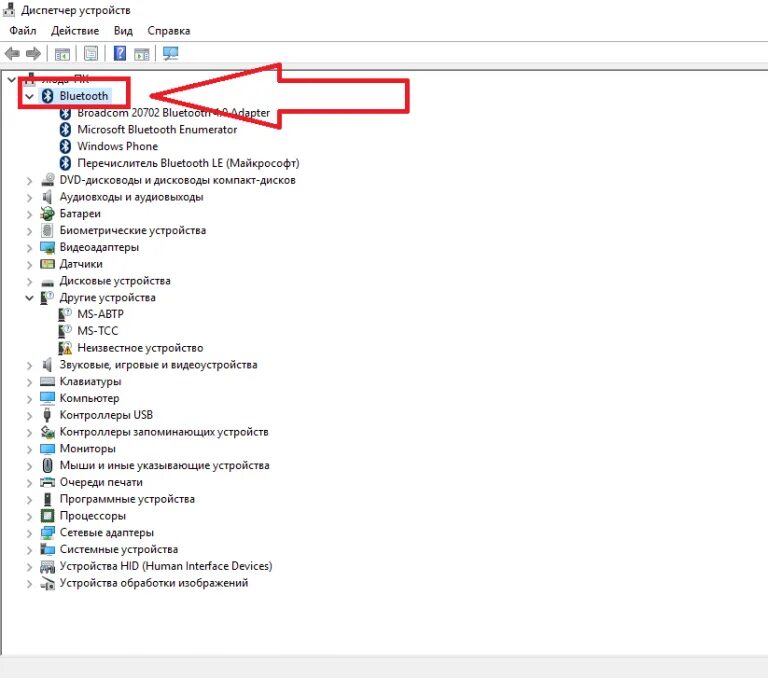Select Мыши и иные указывающие устройства label
The image size is (768, 678).
click(165, 465)
